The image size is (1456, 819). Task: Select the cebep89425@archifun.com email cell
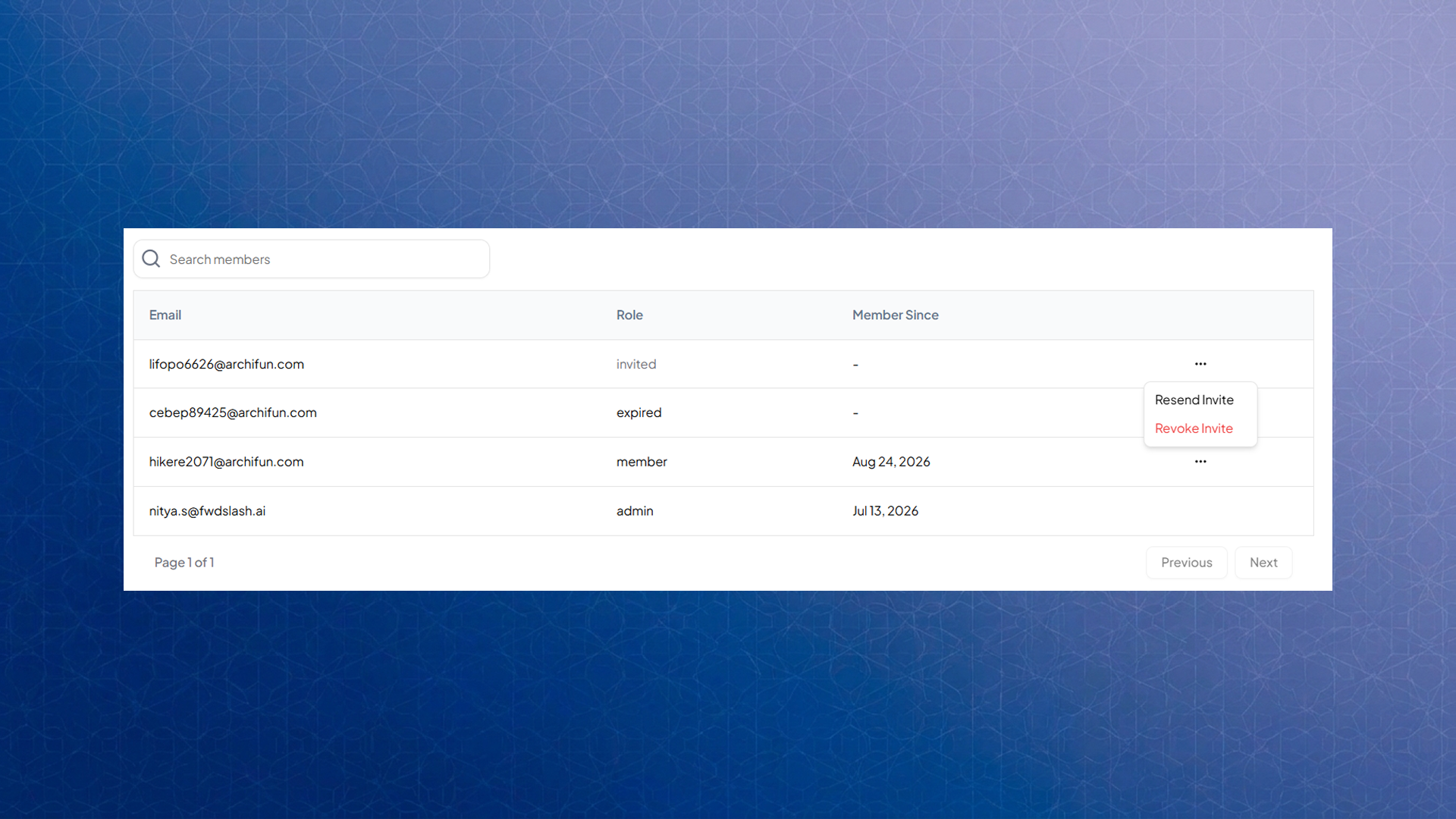[233, 413]
